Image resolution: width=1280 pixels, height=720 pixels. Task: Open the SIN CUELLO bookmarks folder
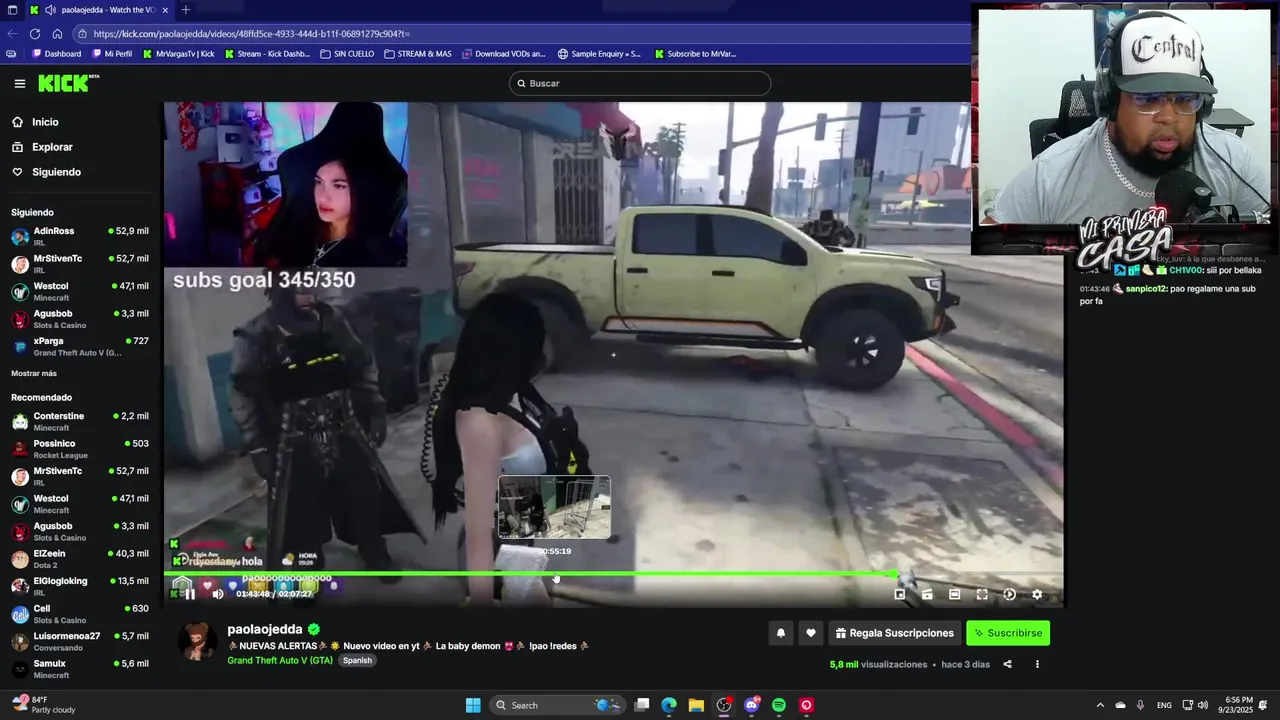(x=347, y=54)
